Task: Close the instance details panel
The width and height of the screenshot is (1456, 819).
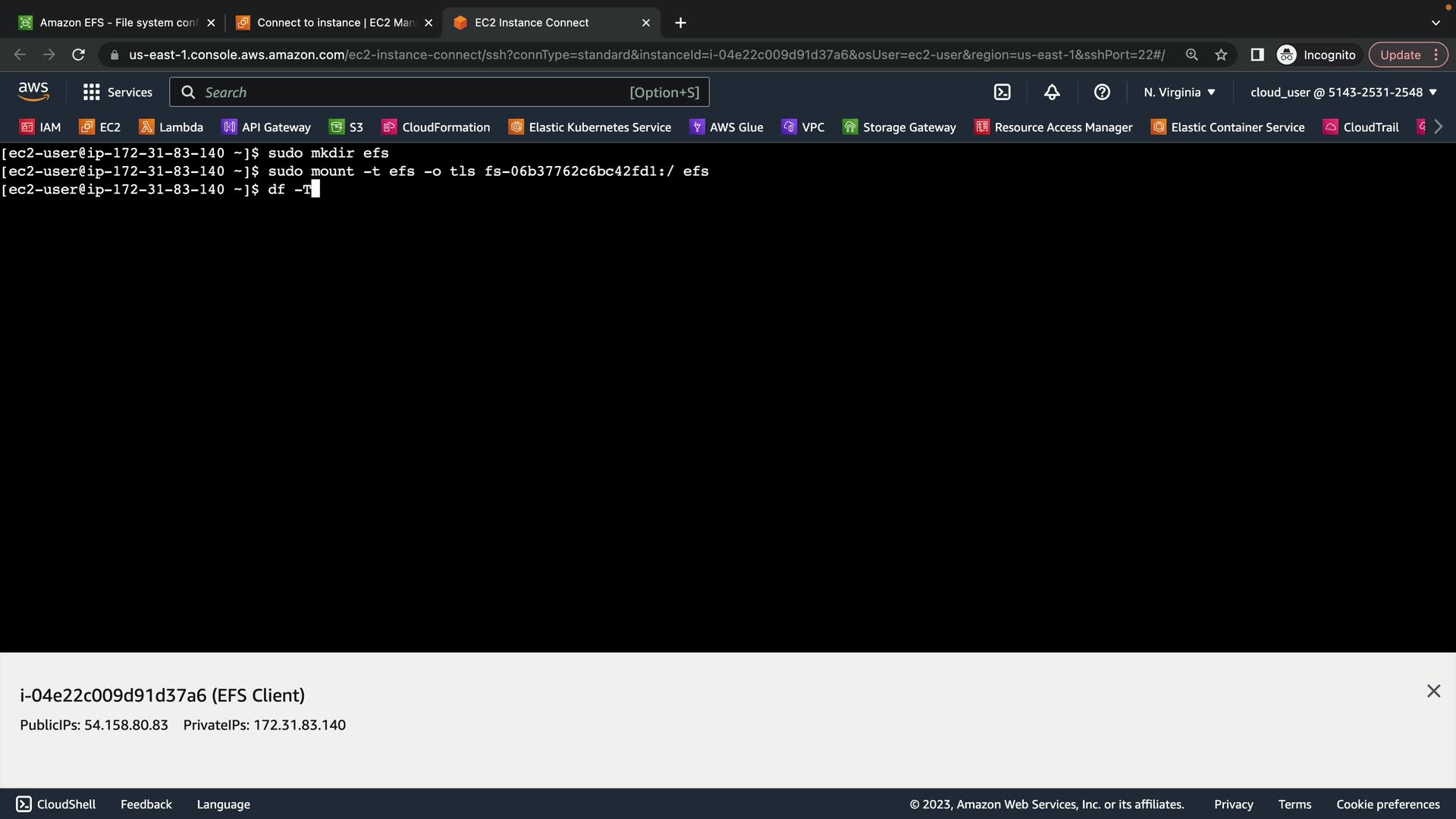Action: click(1433, 691)
